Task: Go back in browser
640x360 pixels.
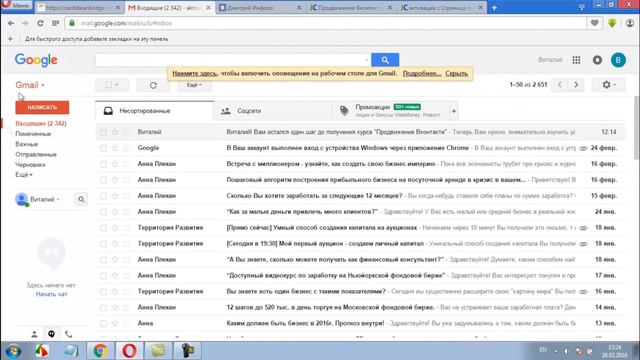Action: pos(11,23)
